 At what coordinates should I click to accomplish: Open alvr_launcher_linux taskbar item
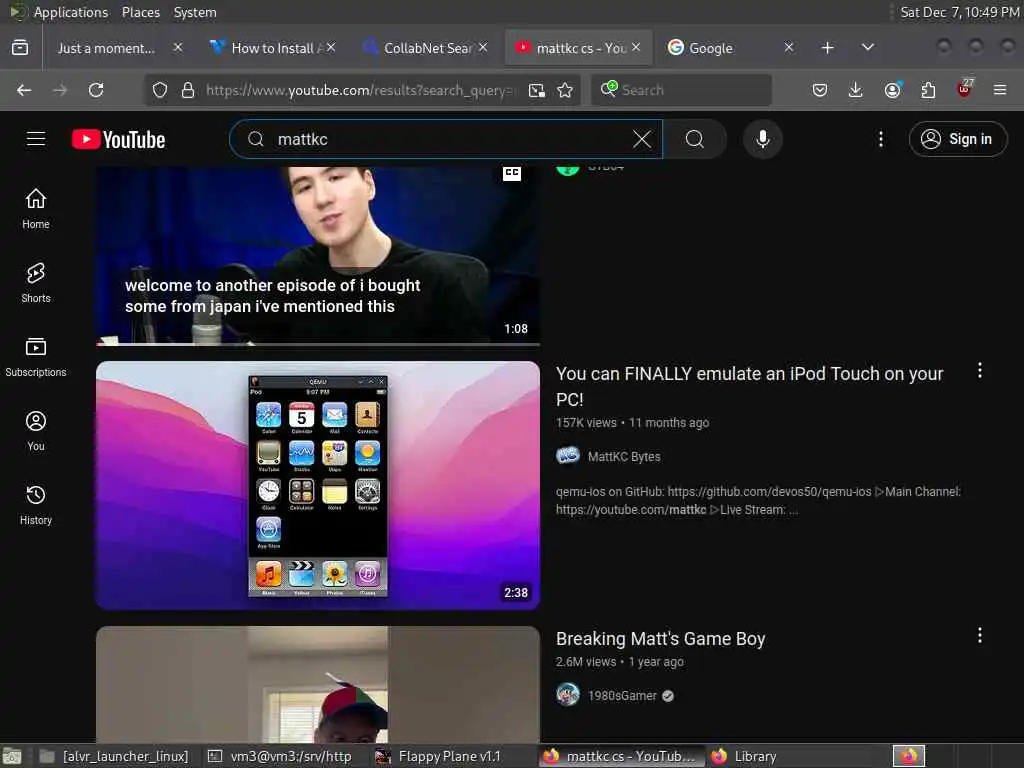tap(114, 756)
